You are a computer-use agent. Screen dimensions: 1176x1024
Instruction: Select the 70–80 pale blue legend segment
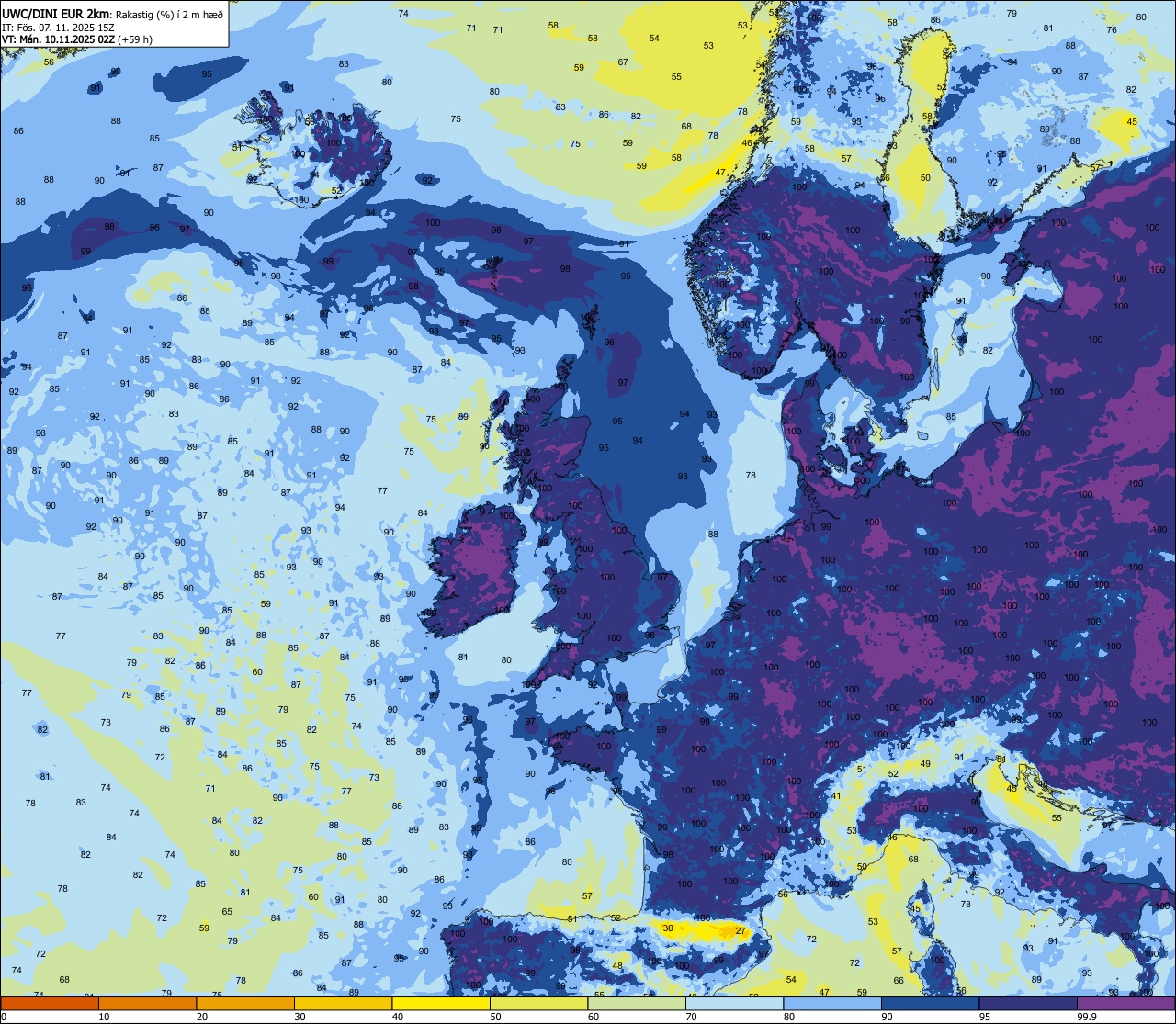pos(734,1003)
